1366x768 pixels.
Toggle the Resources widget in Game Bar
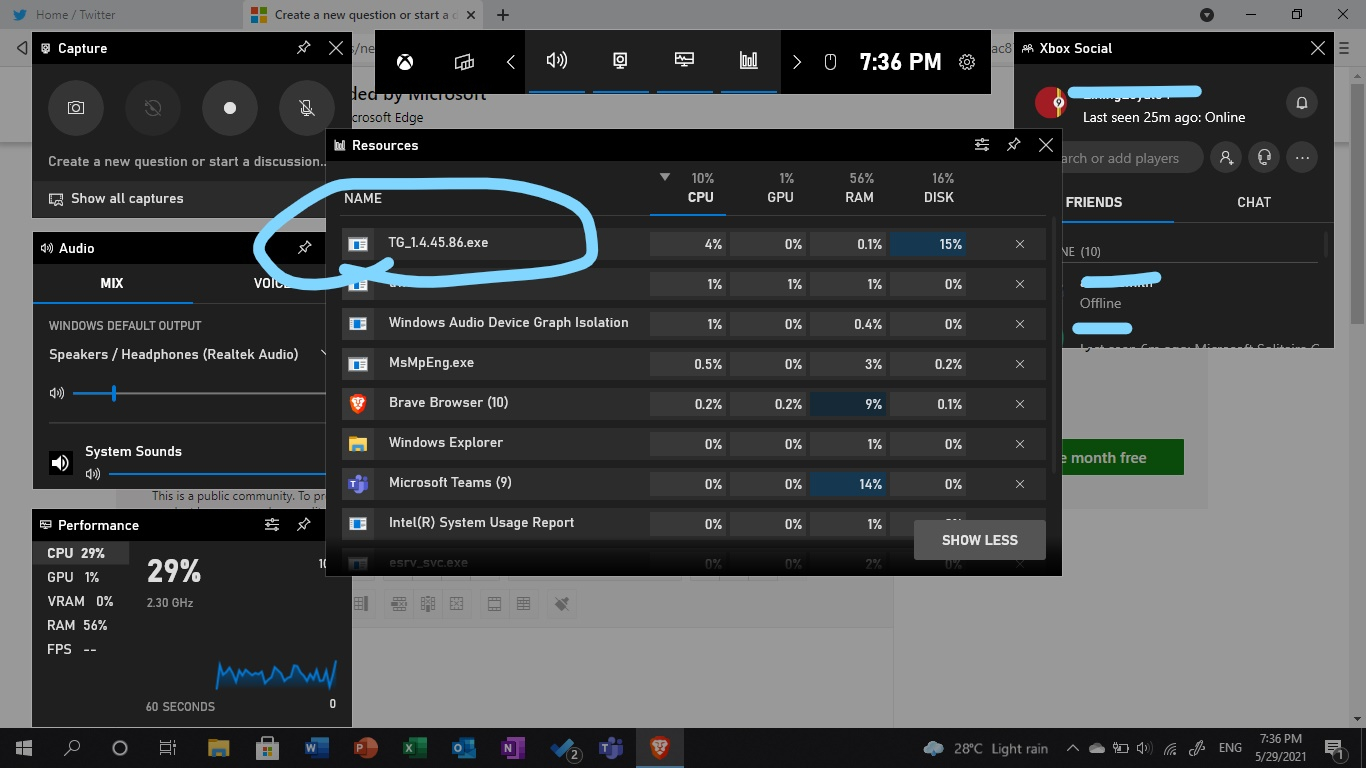pyautogui.click(x=748, y=61)
